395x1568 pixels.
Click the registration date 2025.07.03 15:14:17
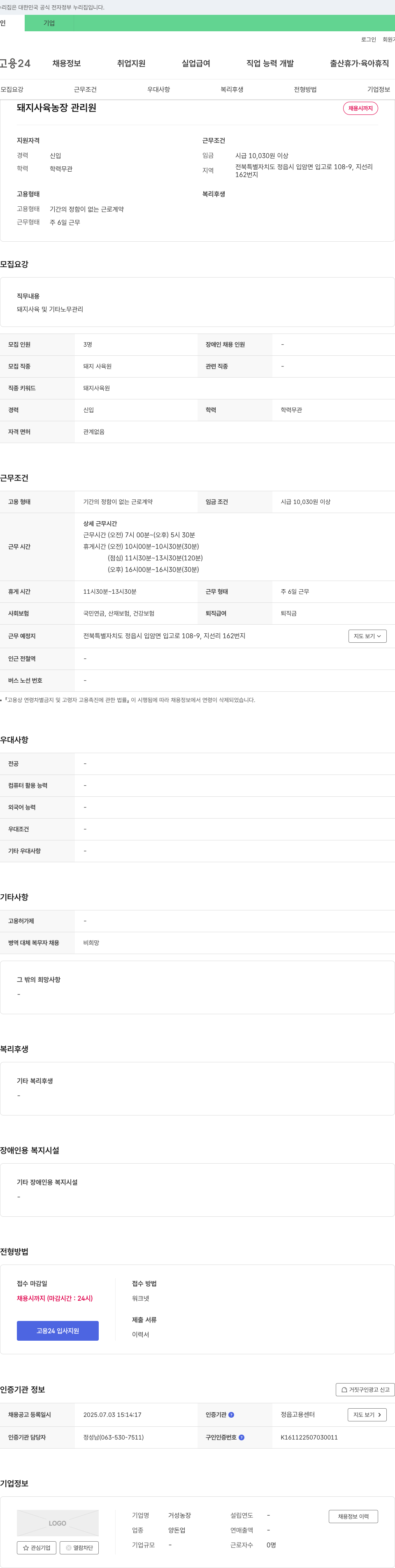click(x=112, y=1414)
